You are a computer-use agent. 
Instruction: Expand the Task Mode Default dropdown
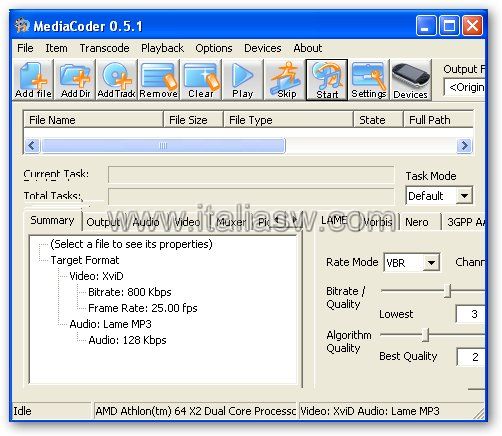coord(464,196)
